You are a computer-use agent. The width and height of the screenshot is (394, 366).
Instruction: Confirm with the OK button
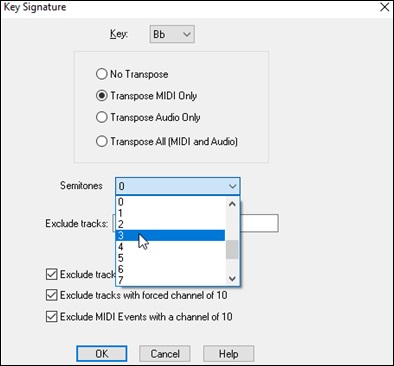[102, 353]
